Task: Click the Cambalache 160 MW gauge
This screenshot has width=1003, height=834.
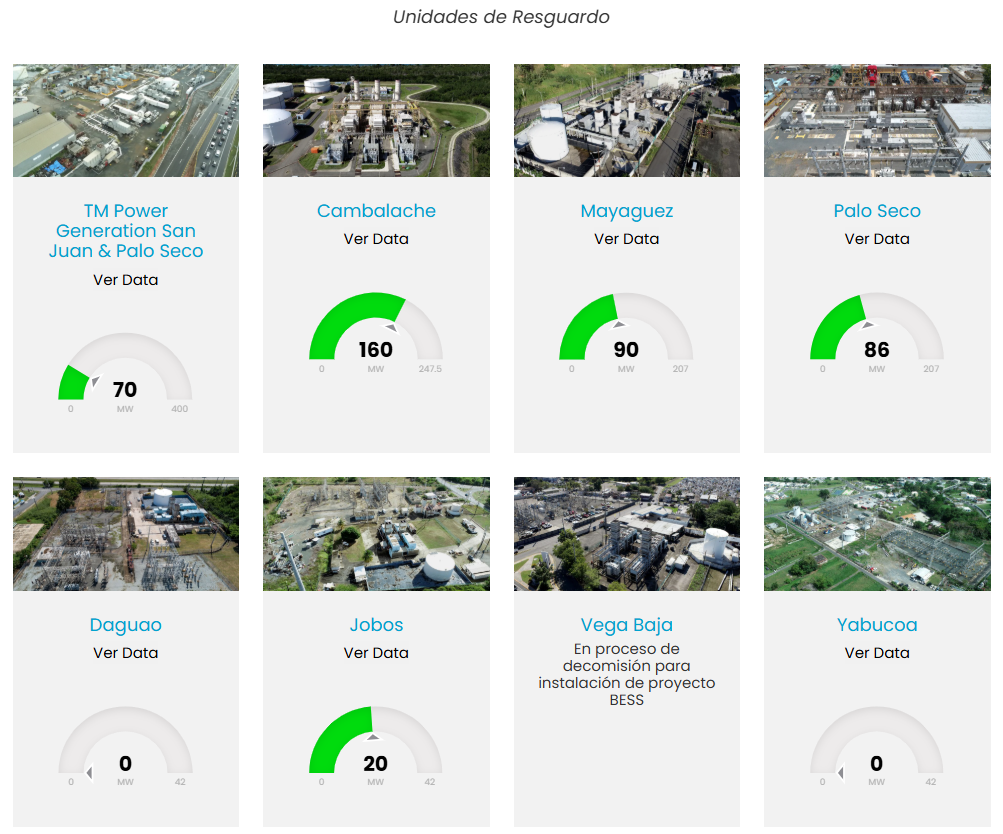Action: point(376,330)
